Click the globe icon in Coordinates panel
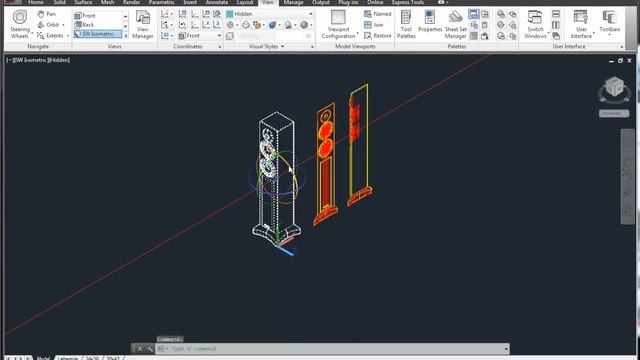Image resolution: width=640 pixels, height=360 pixels. 217,14
